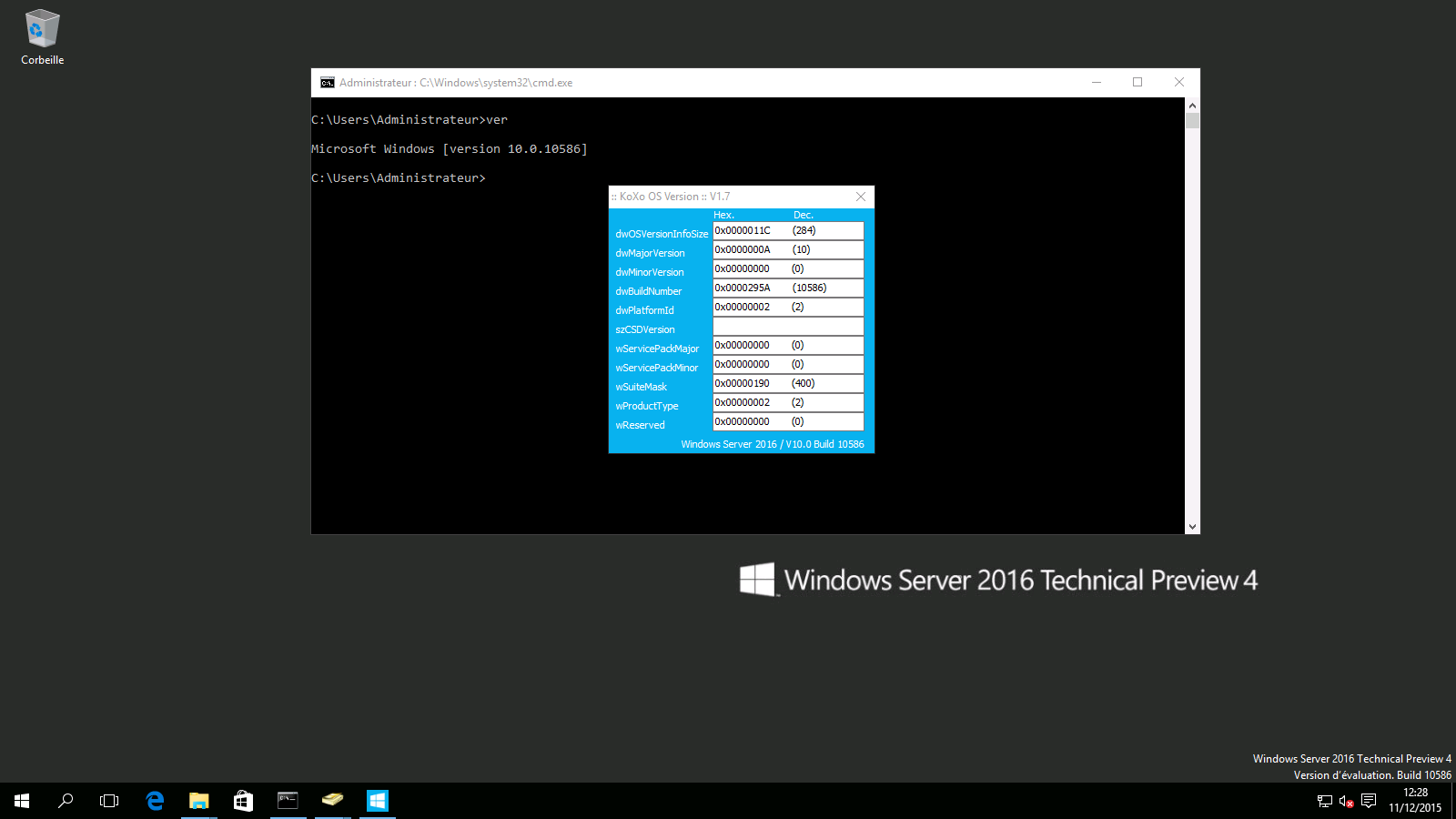Viewport: 1456px width, 819px height.
Task: Click the wSuiteMask value field
Action: click(788, 384)
